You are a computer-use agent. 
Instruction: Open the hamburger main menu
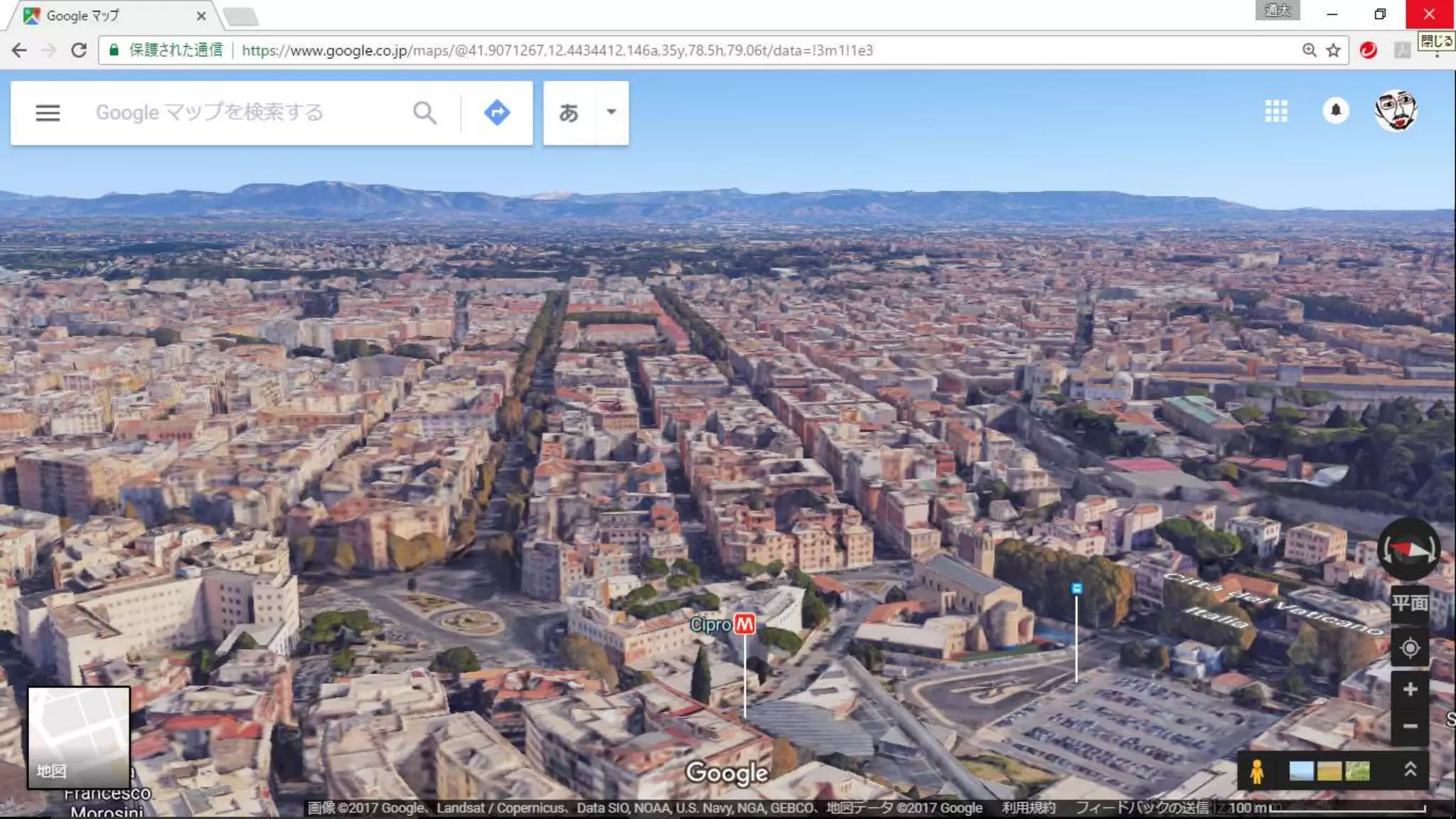[48, 112]
